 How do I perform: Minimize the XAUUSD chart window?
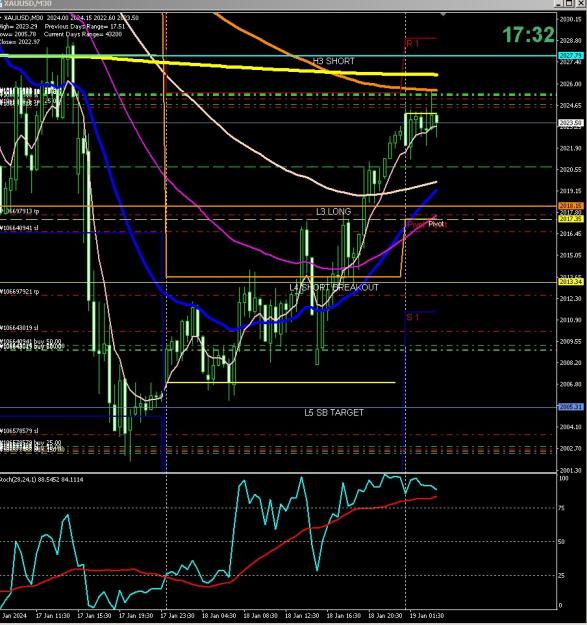click(560, 3)
